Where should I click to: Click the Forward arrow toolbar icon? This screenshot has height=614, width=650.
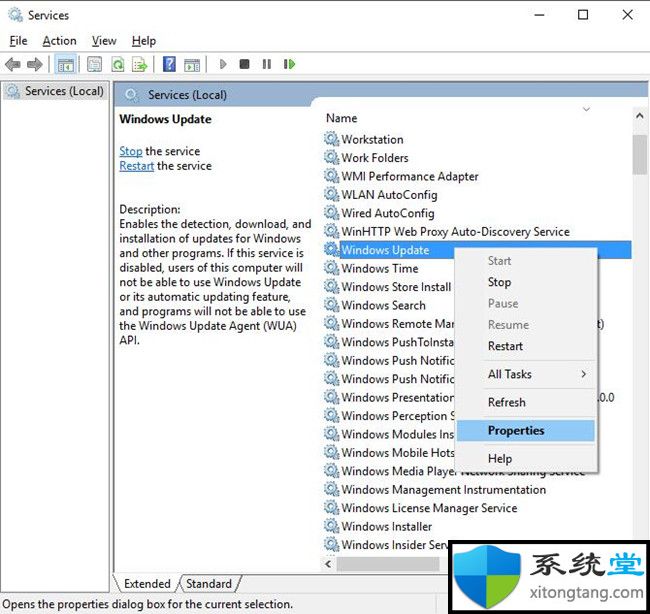click(x=34, y=64)
